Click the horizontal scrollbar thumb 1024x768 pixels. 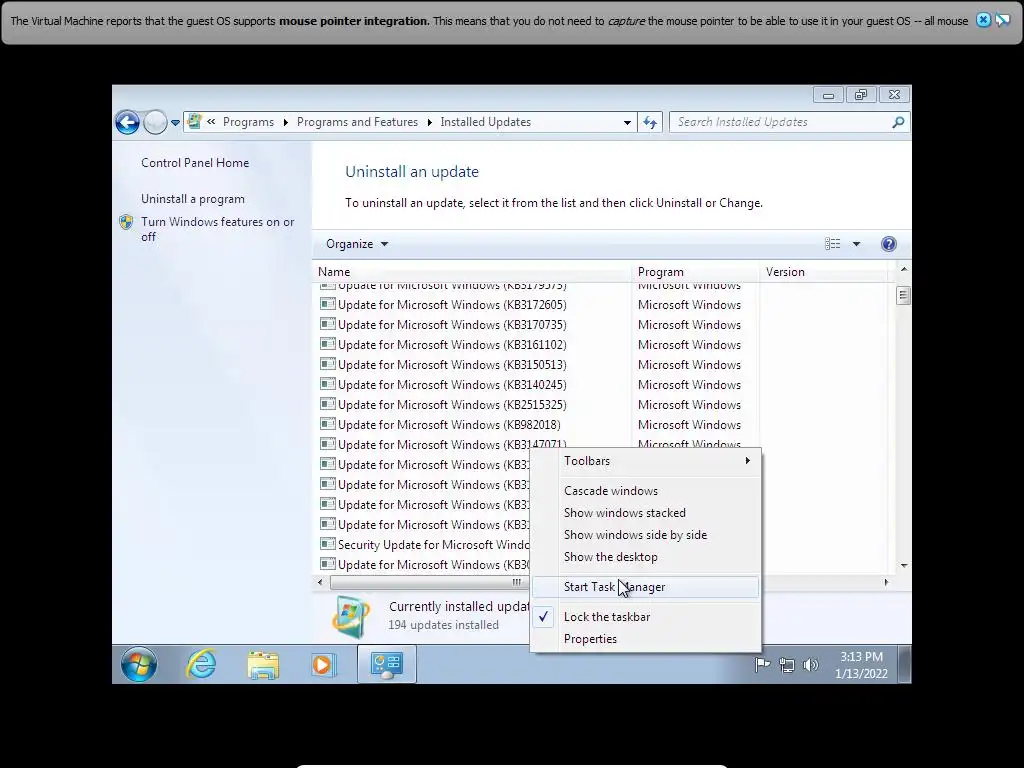pyautogui.click(x=431, y=582)
